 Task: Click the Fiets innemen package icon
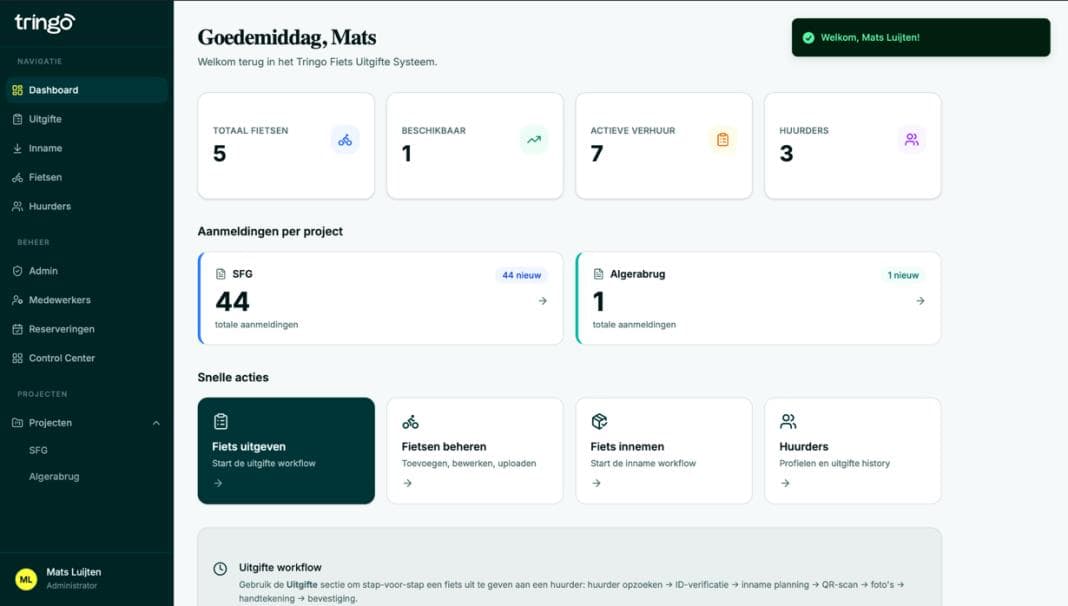tap(599, 421)
